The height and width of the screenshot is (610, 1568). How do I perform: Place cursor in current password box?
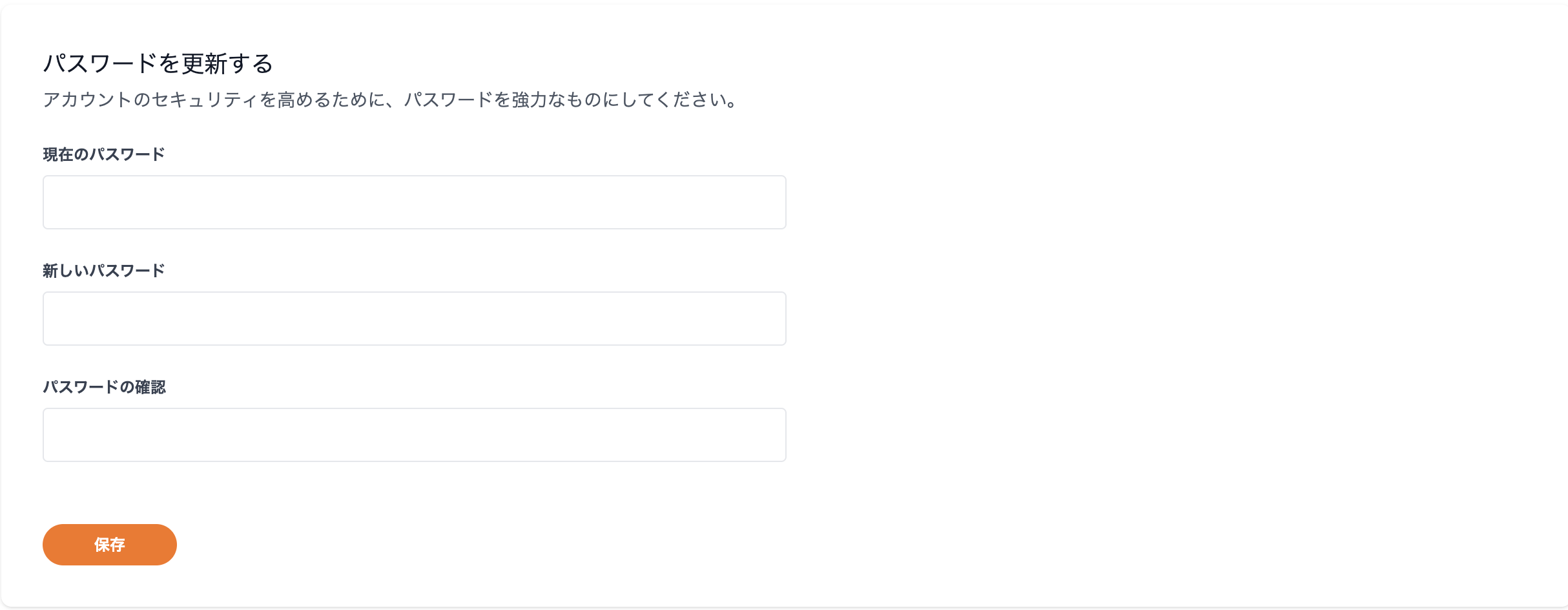coord(414,202)
